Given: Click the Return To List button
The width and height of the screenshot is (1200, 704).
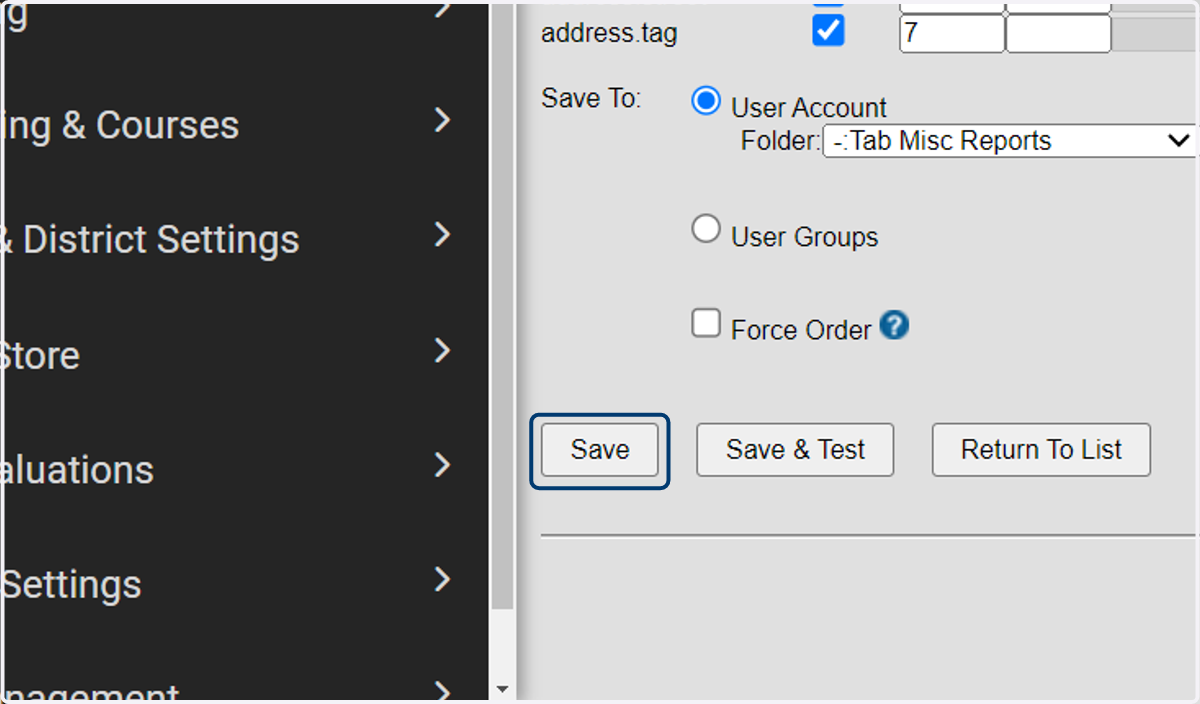Looking at the screenshot, I should [1041, 450].
